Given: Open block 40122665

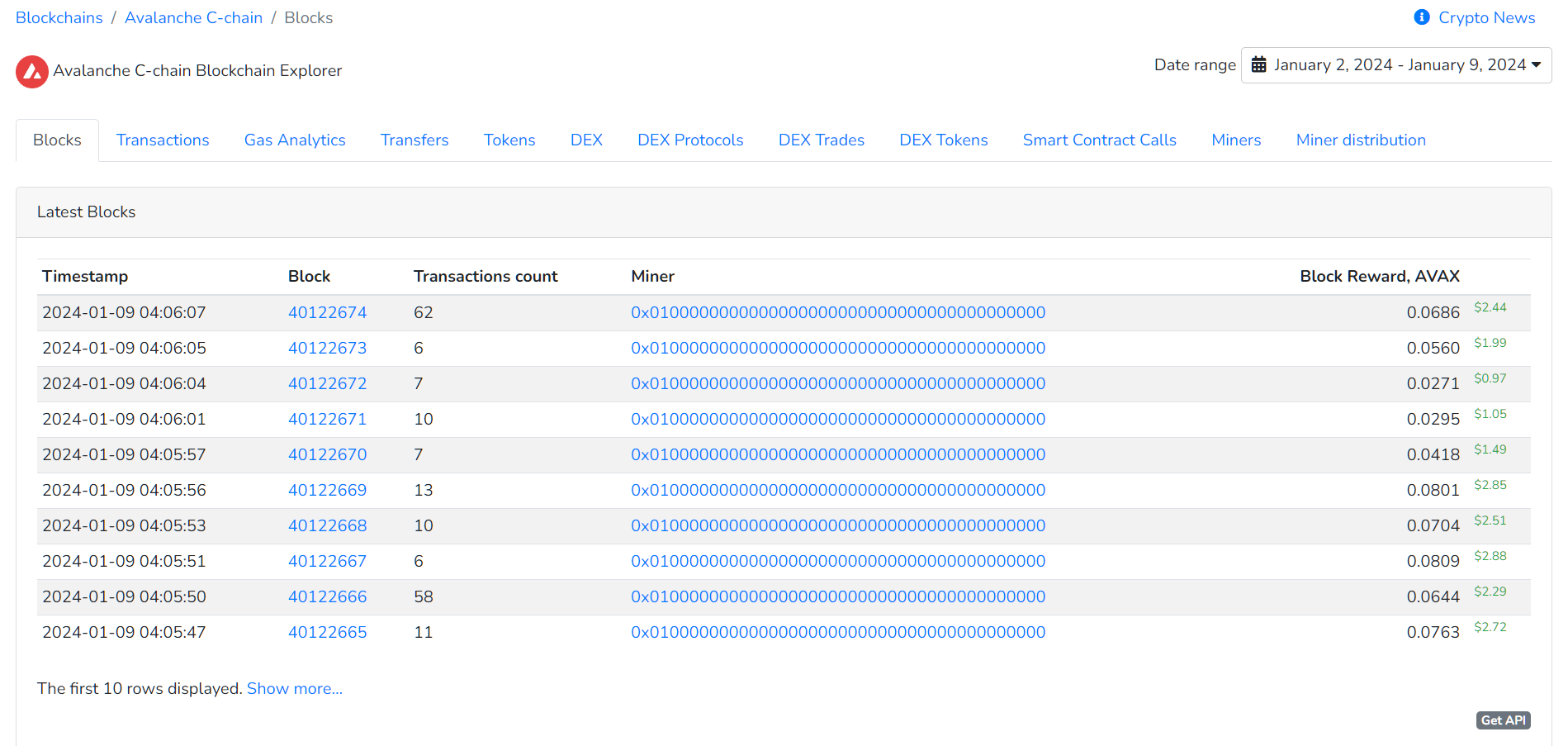Looking at the screenshot, I should 327,633.
